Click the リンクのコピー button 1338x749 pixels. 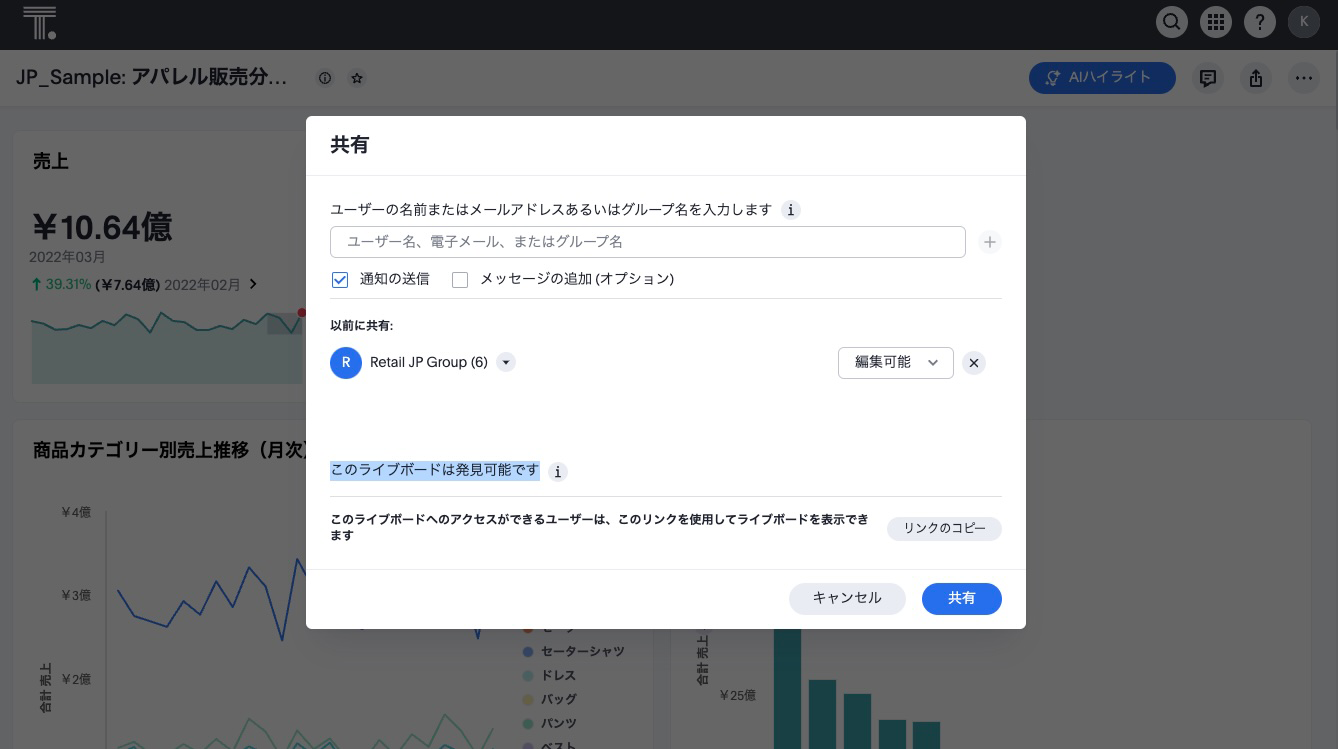944,528
